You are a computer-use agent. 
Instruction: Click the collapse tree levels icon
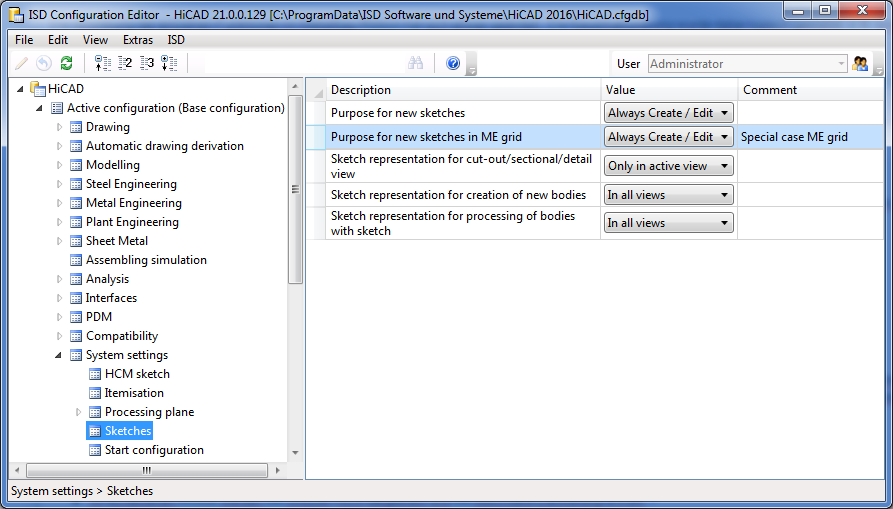(103, 63)
